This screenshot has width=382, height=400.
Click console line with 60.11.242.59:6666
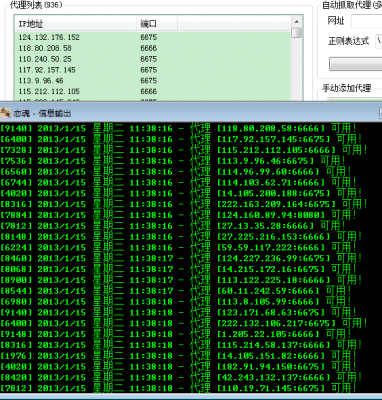176,291
